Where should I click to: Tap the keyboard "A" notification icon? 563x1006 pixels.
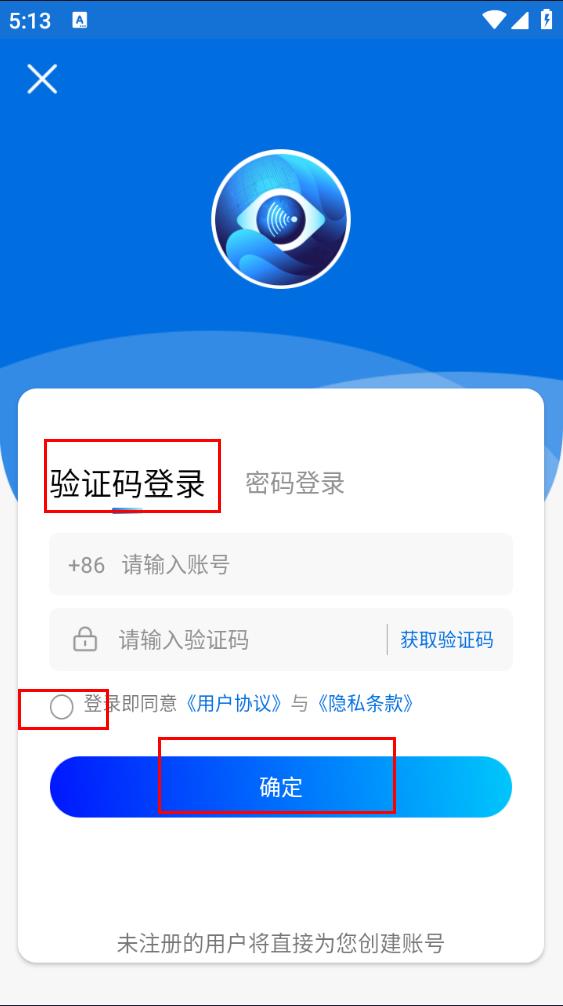pos(80,21)
